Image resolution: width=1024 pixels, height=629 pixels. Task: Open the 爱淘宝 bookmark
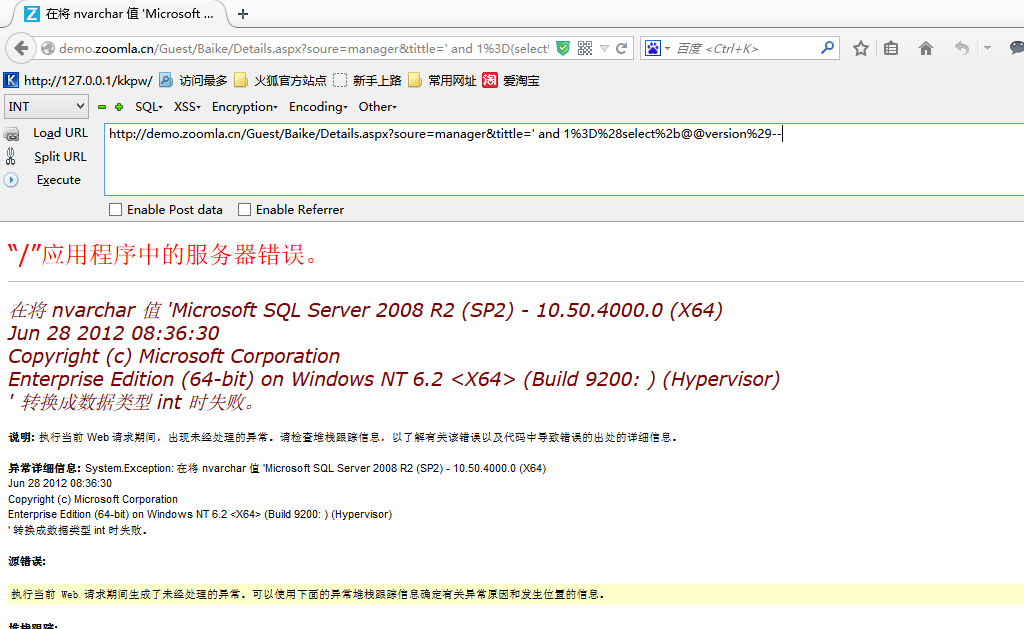pyautogui.click(x=511, y=80)
